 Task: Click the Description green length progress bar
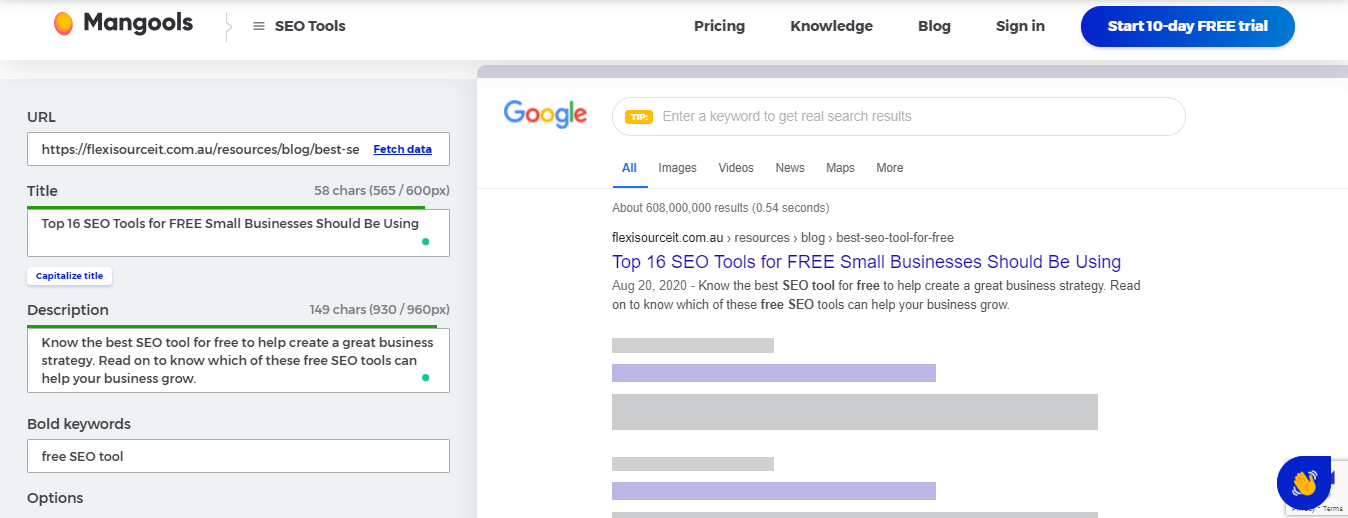pos(232,326)
